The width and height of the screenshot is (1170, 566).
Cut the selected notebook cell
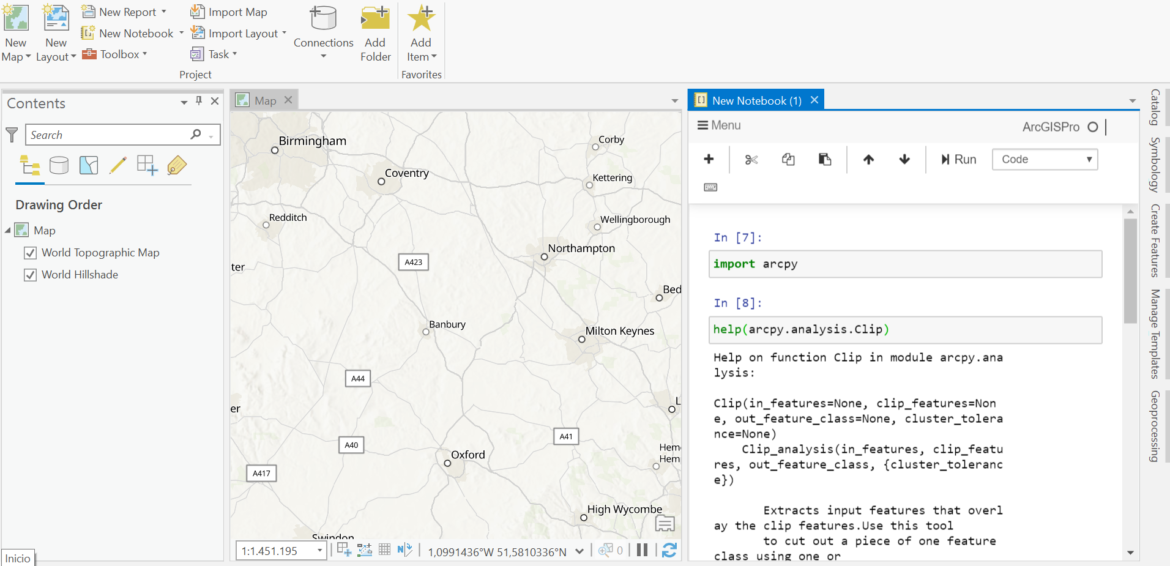point(752,159)
